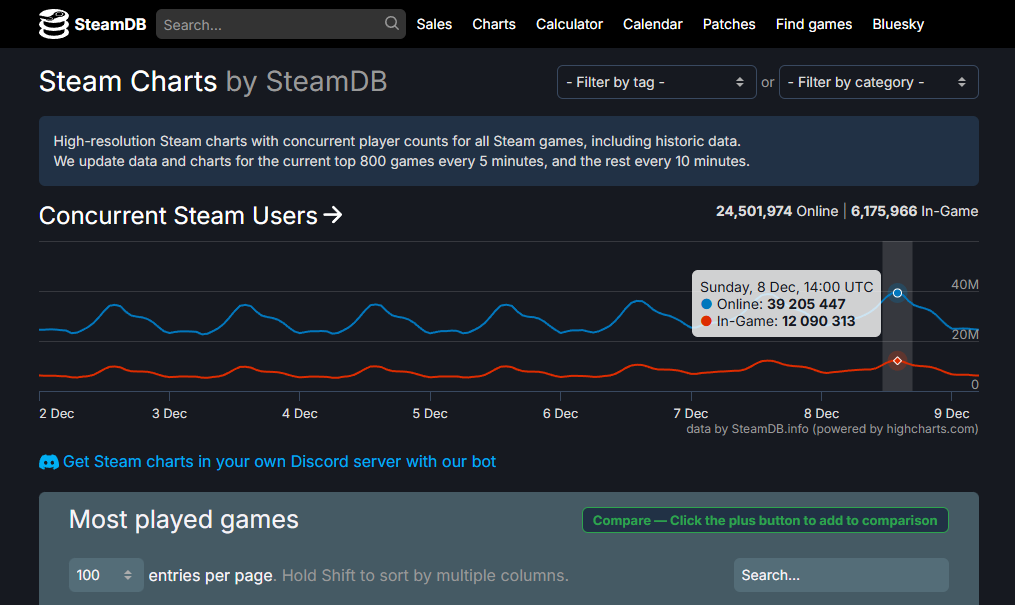Viewport: 1015px width, 605px height.
Task: Click tooltip In-Game value 12 090 313
Action: (818, 321)
